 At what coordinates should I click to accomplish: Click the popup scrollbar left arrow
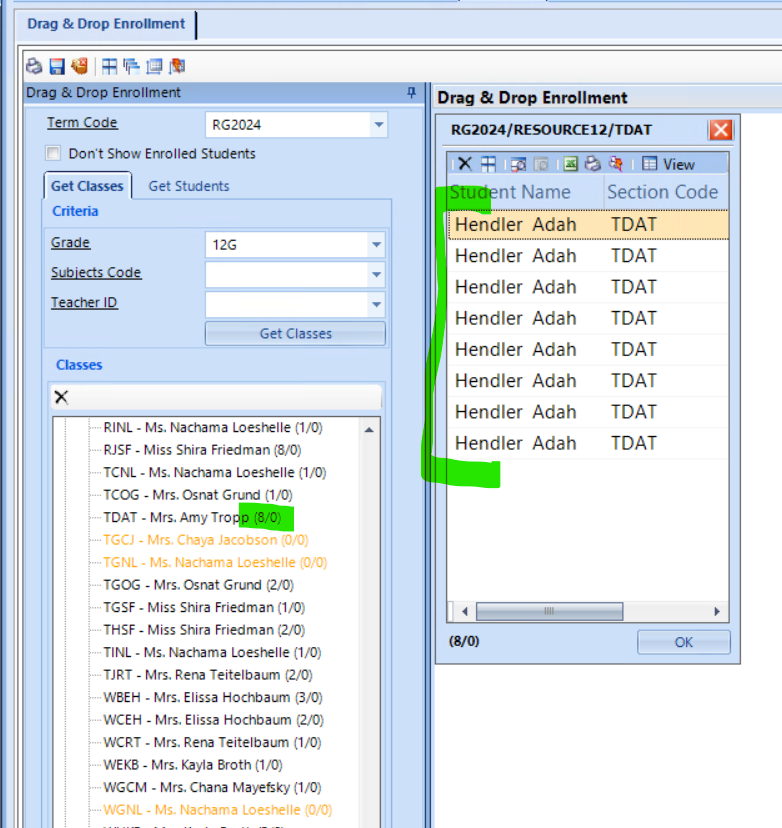point(464,611)
